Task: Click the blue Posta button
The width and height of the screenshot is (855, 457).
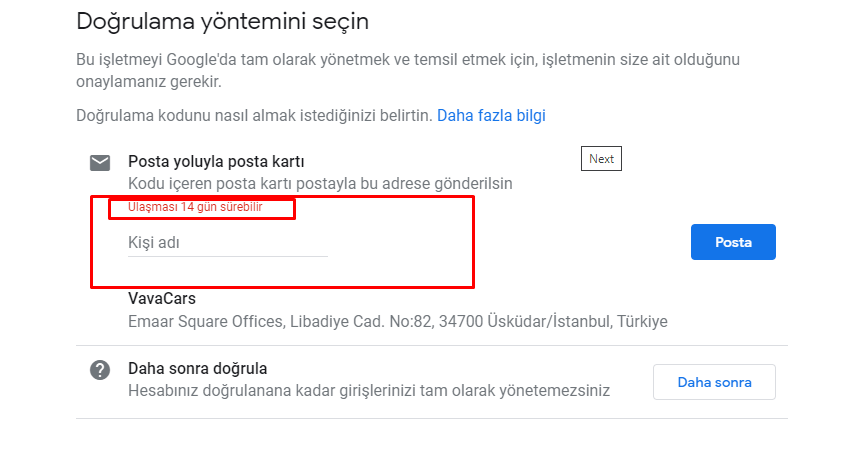Action: pos(733,242)
